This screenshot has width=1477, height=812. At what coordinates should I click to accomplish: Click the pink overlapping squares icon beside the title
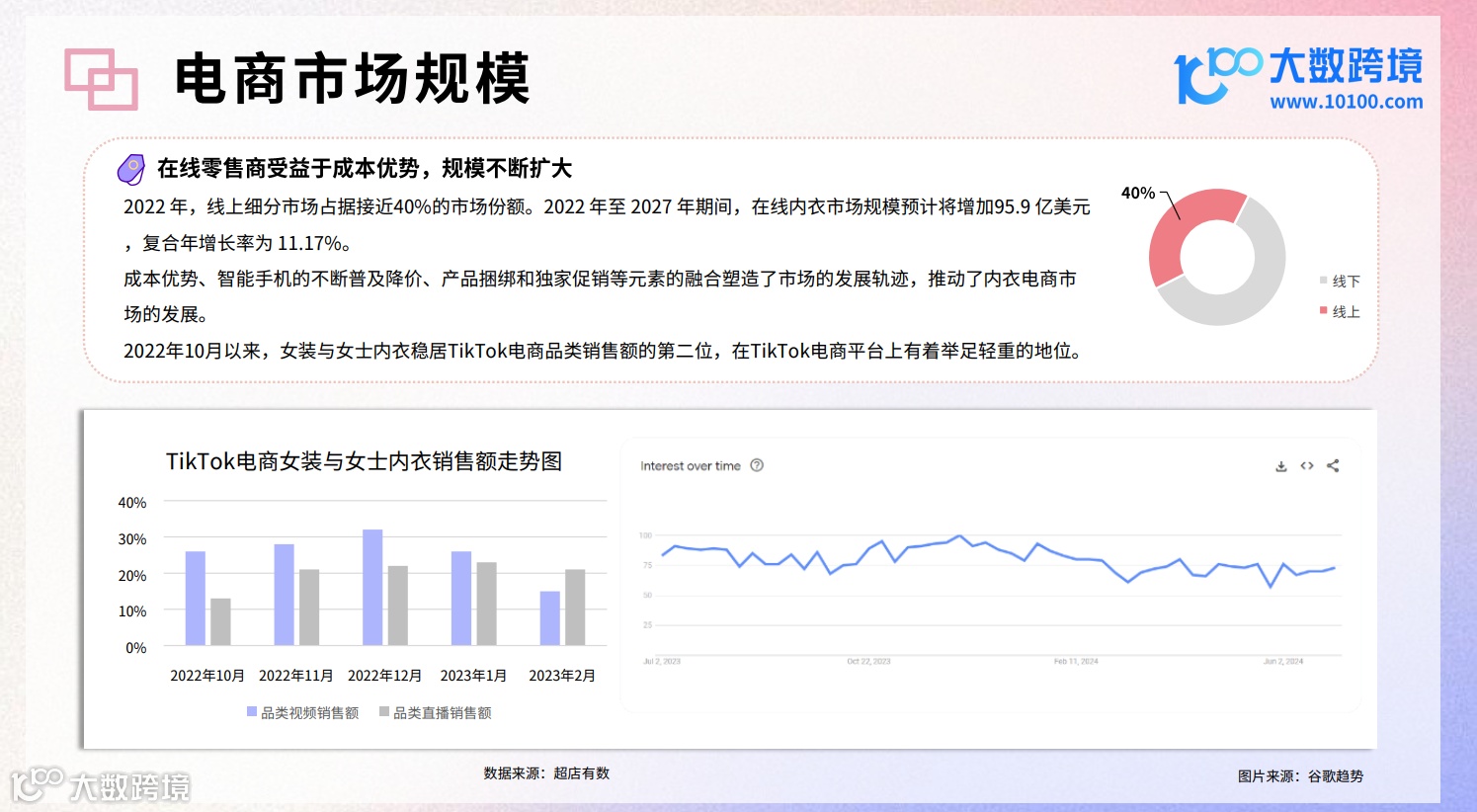(101, 79)
